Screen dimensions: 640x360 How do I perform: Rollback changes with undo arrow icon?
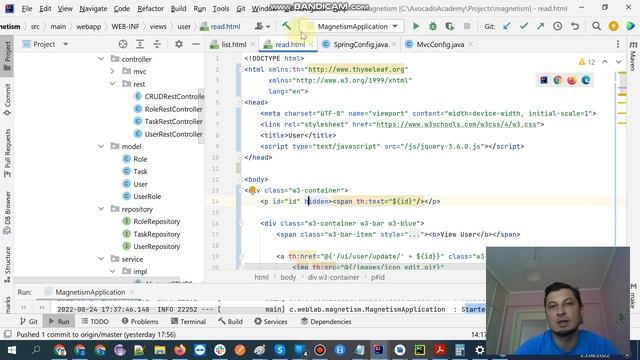[x=575, y=27]
